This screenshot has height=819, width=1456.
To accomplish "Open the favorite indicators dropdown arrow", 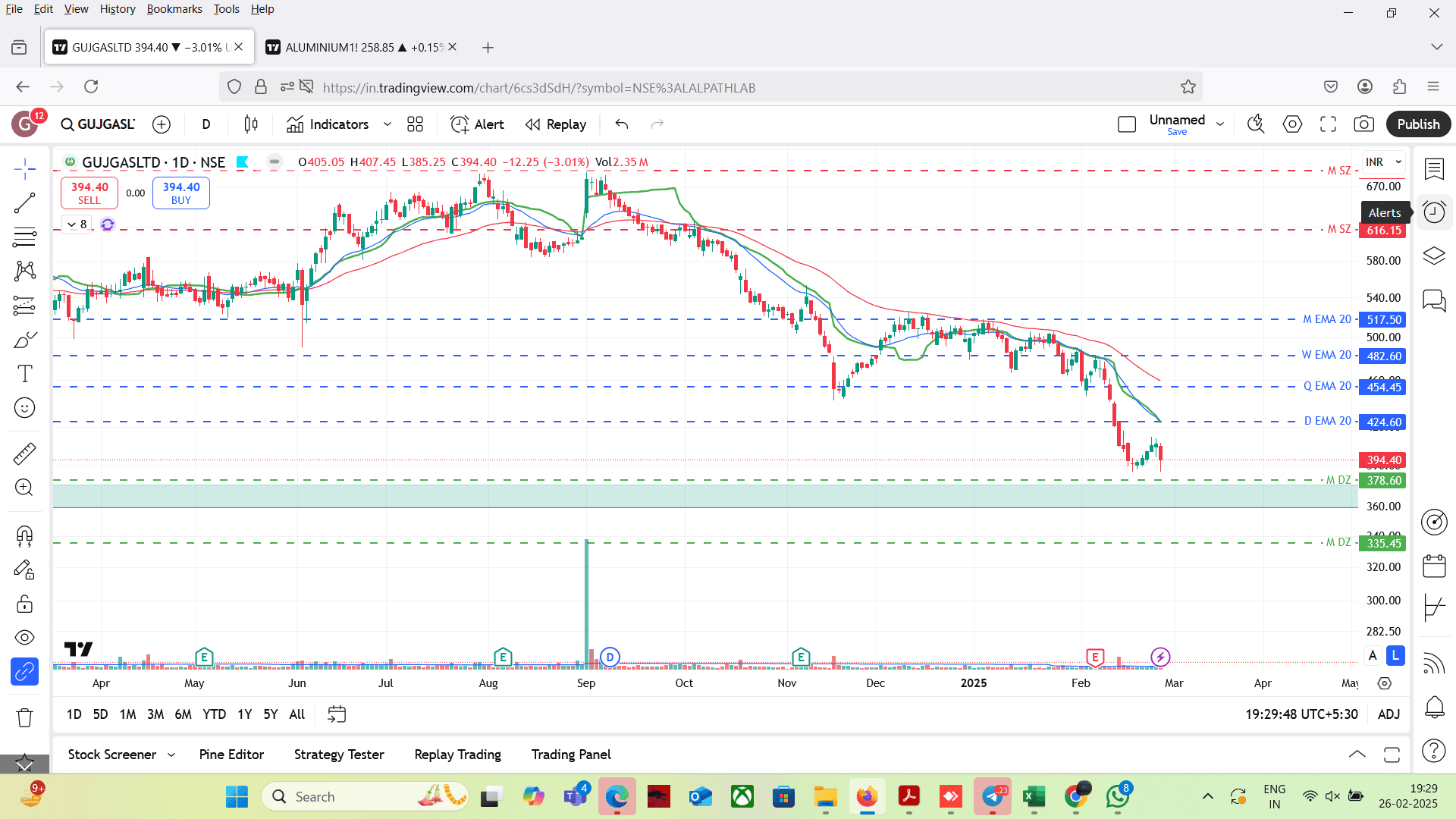I will [x=388, y=124].
